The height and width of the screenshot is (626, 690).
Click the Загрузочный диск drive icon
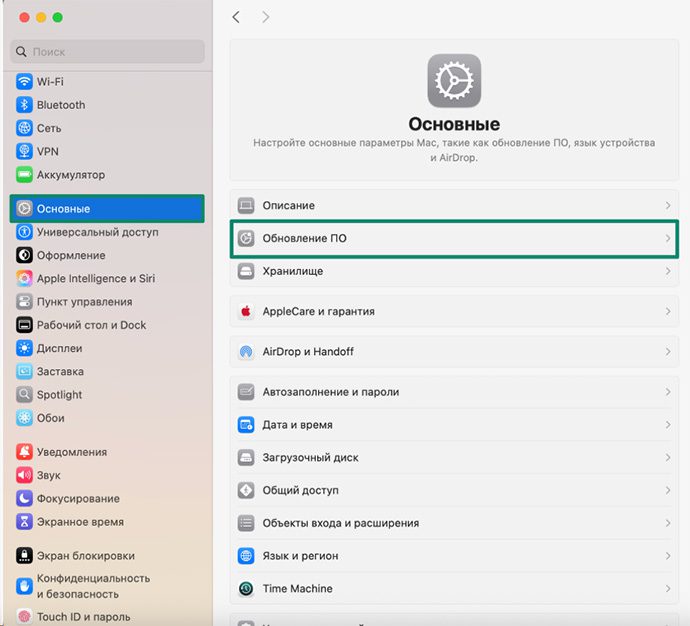click(x=246, y=458)
